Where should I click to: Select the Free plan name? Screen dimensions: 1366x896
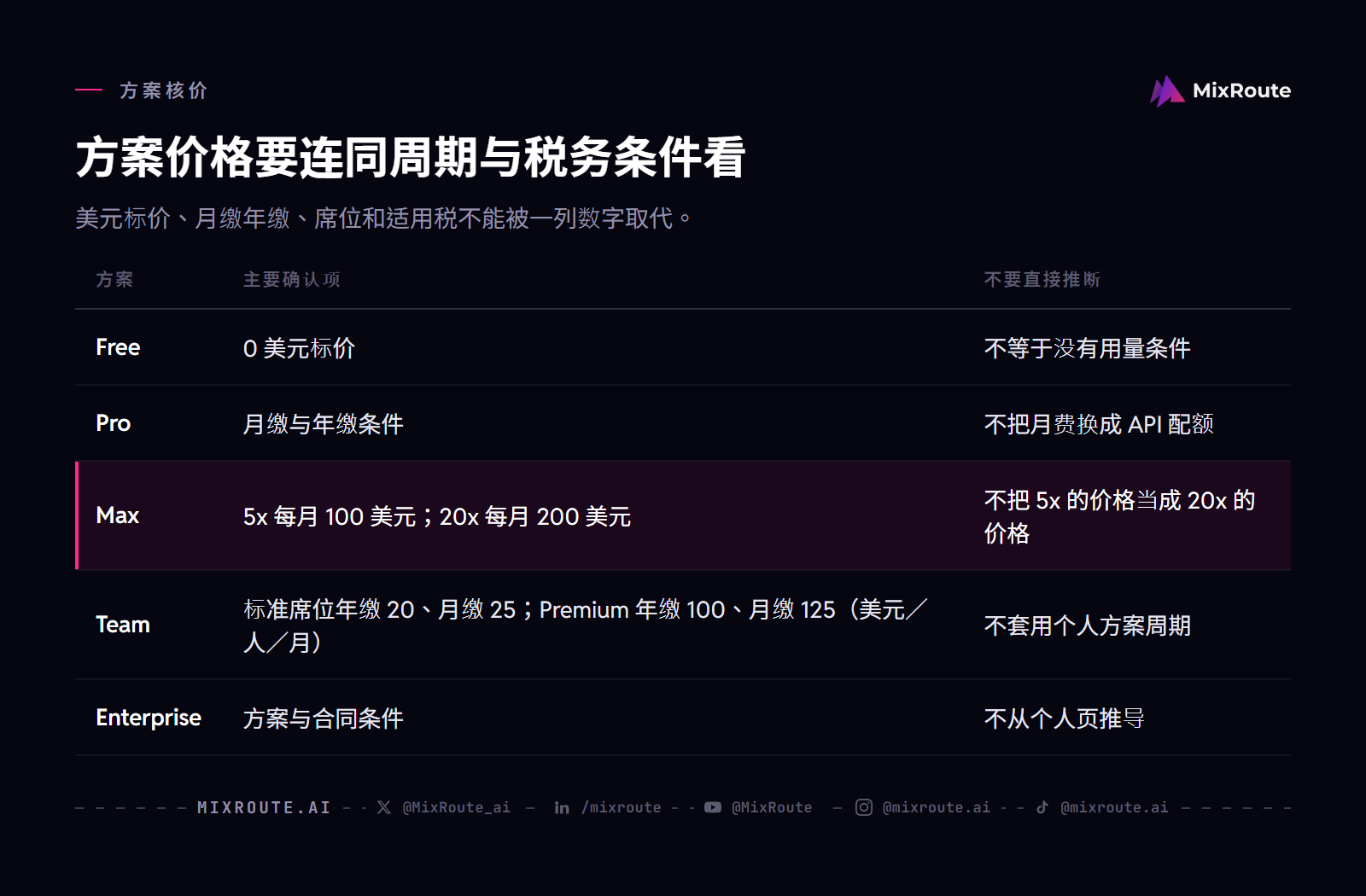[118, 347]
